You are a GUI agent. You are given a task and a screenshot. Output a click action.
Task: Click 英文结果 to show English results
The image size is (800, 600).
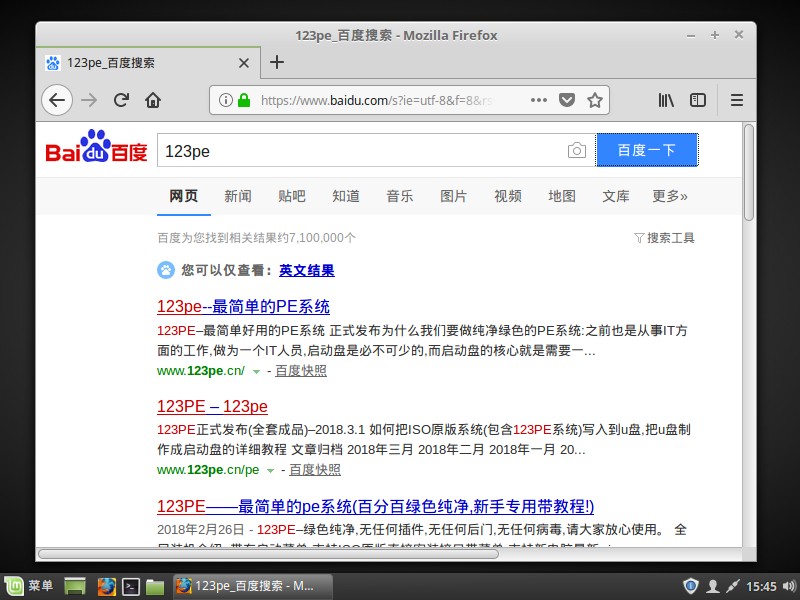click(x=307, y=270)
